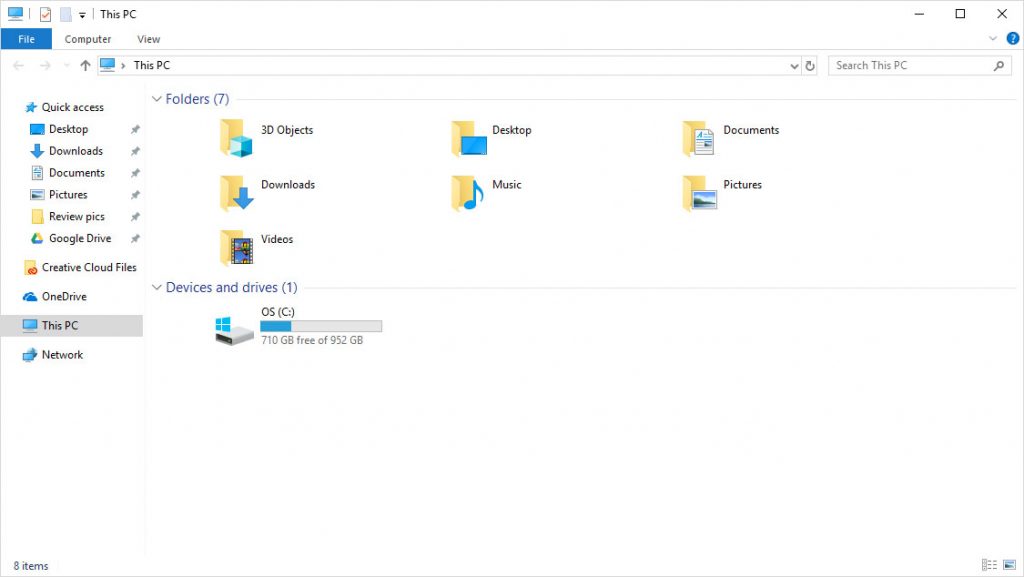Expand the ribbon with the chevron

click(x=993, y=39)
